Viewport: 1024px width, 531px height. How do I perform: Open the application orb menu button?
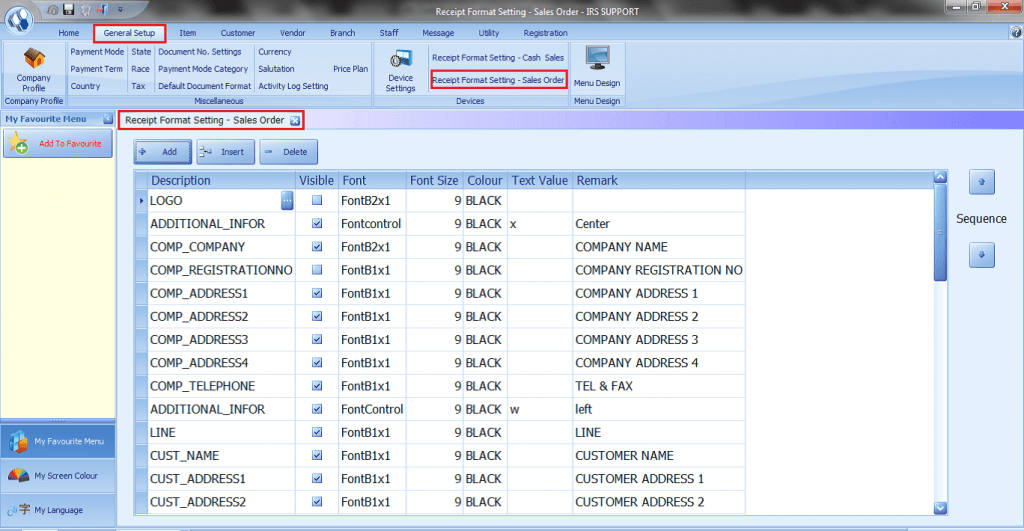(19, 18)
